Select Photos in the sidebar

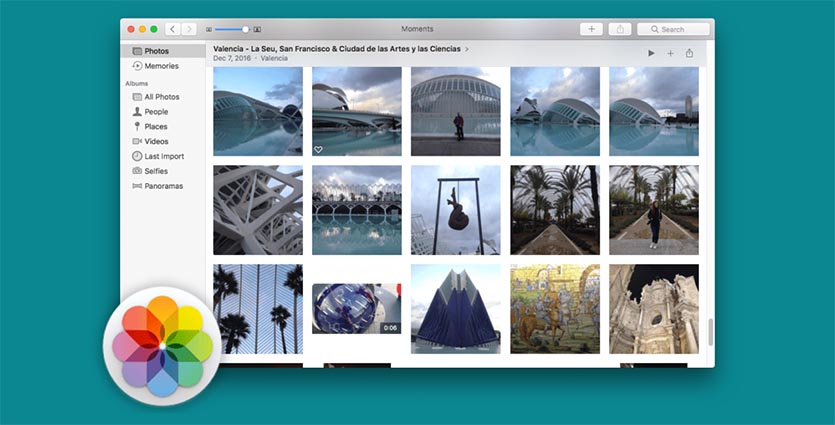(156, 51)
